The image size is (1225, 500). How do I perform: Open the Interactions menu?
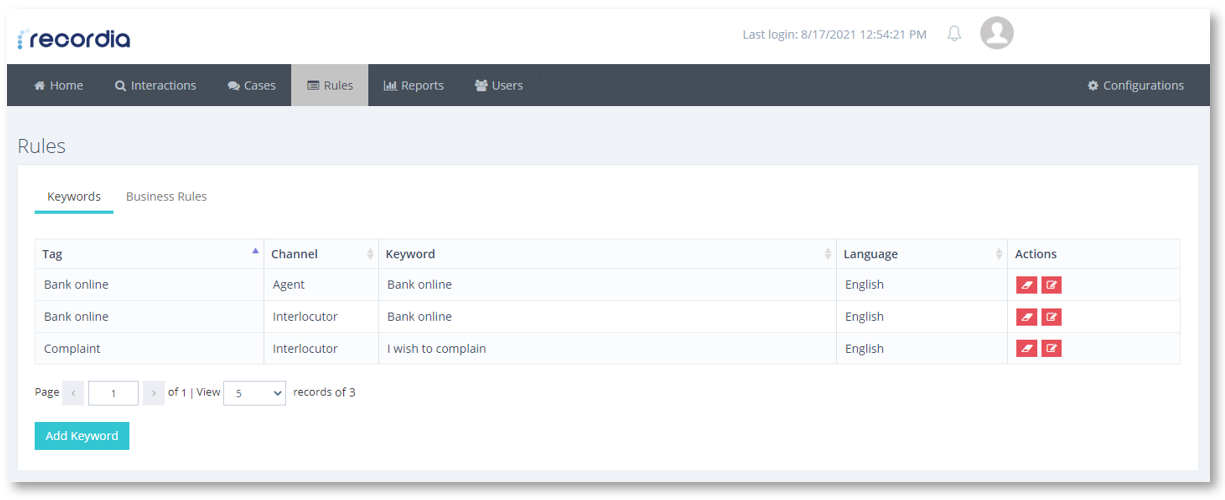[x=155, y=85]
